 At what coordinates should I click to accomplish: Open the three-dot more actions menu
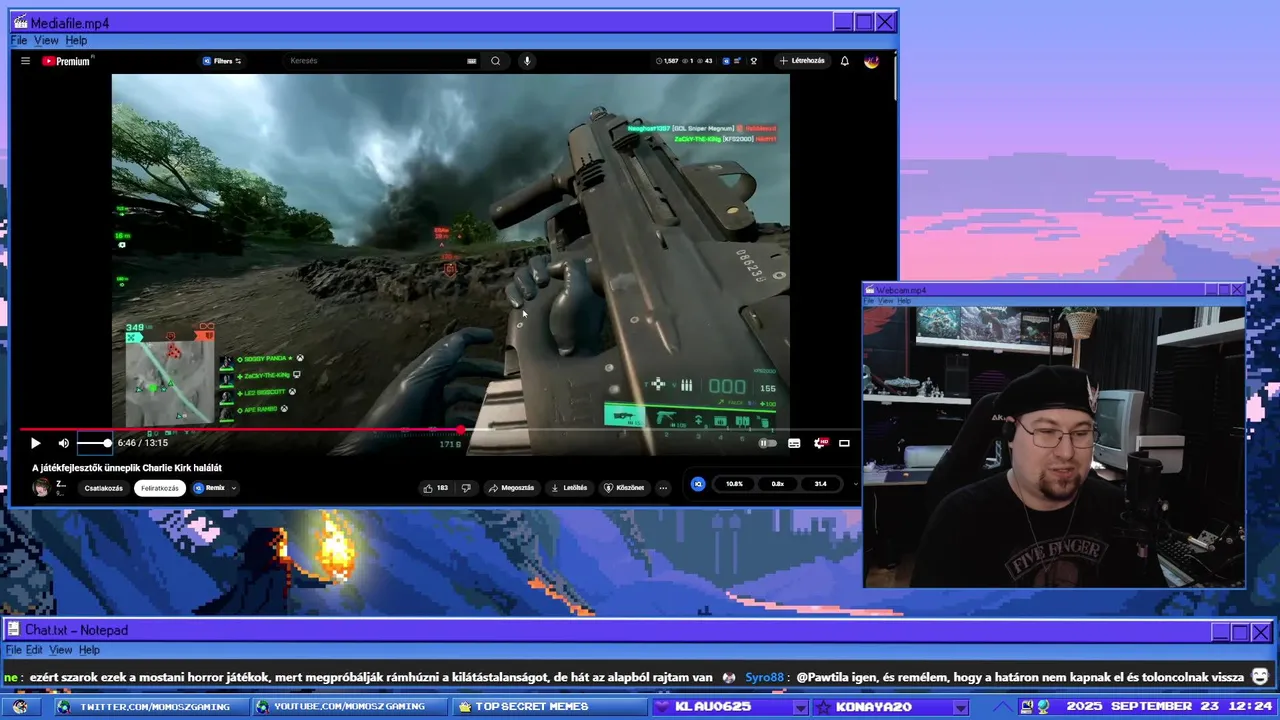663,488
